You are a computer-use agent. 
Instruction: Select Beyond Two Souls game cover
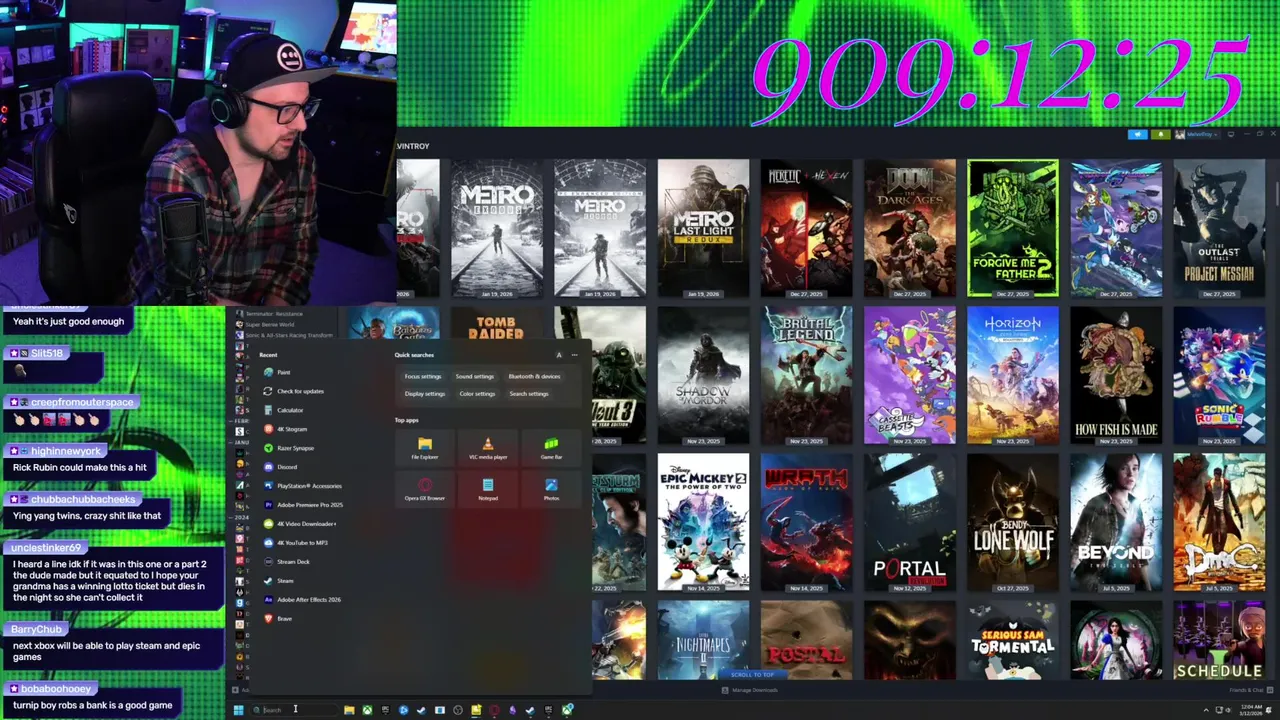(1116, 522)
